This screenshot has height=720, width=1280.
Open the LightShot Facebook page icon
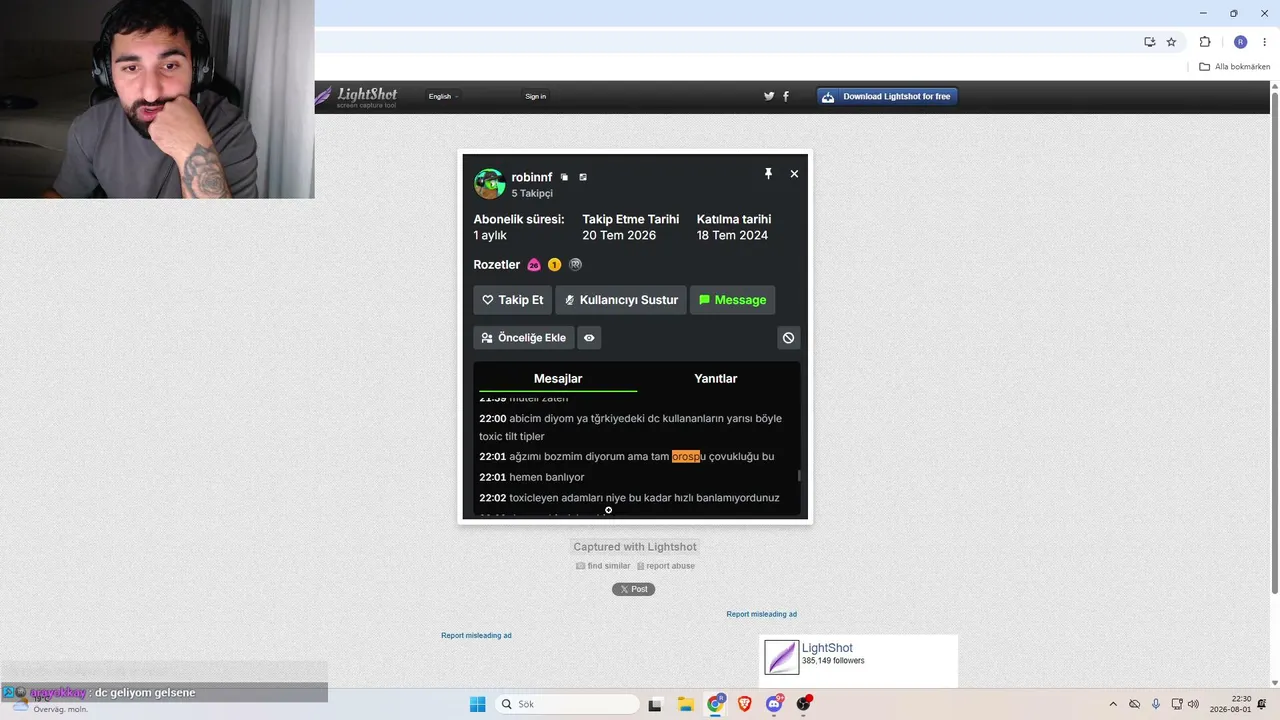click(x=786, y=96)
